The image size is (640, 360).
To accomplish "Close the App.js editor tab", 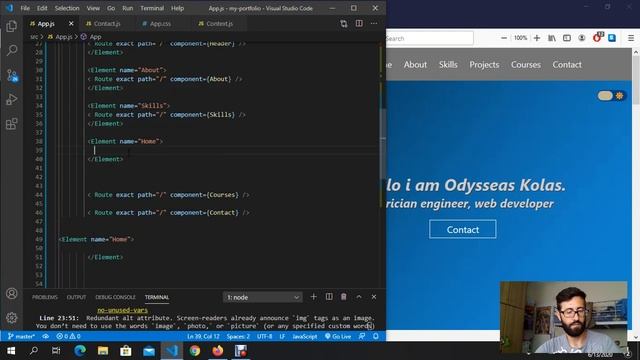I will pyautogui.click(x=71, y=24).
